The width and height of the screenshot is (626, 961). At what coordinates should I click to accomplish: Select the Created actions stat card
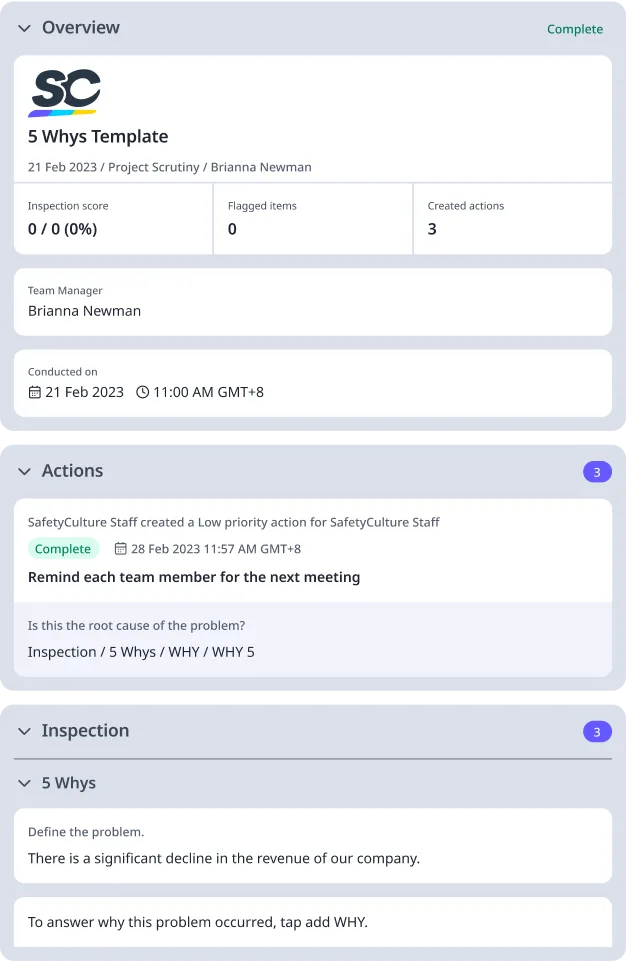[x=511, y=218]
